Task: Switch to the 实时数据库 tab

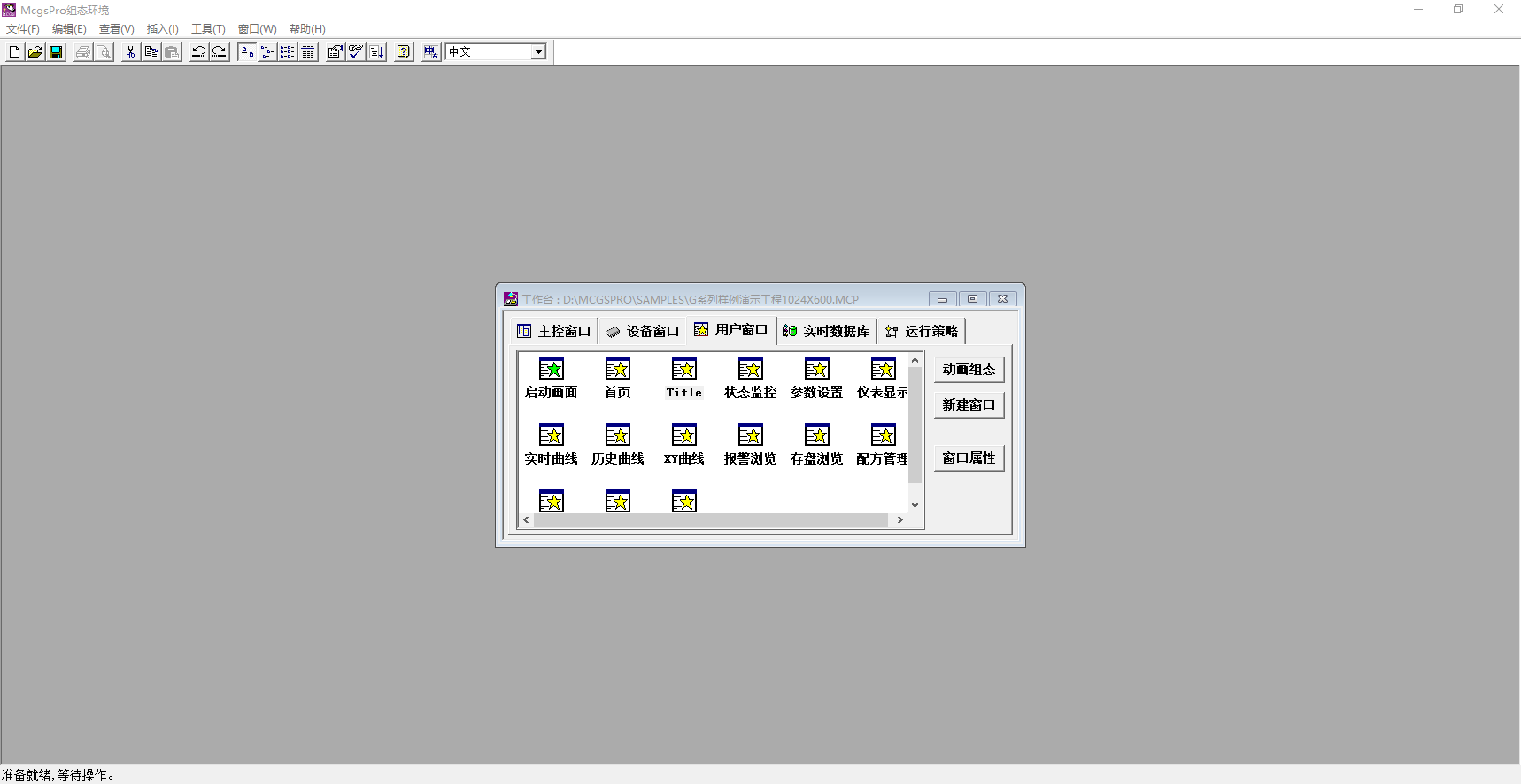Action: (x=827, y=331)
